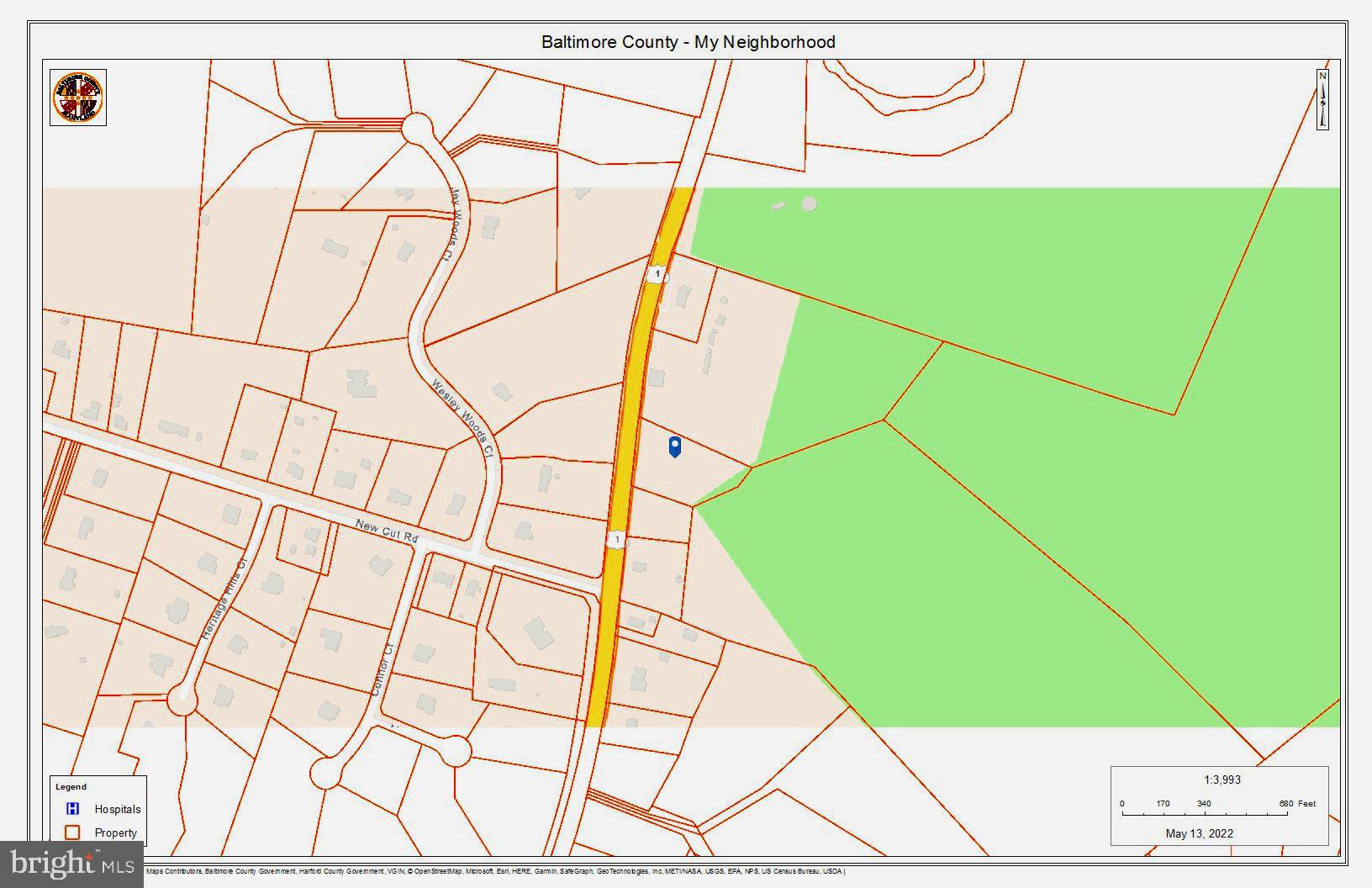
Task: Click the bright MLS watermark logo
Action: pyautogui.click(x=71, y=864)
